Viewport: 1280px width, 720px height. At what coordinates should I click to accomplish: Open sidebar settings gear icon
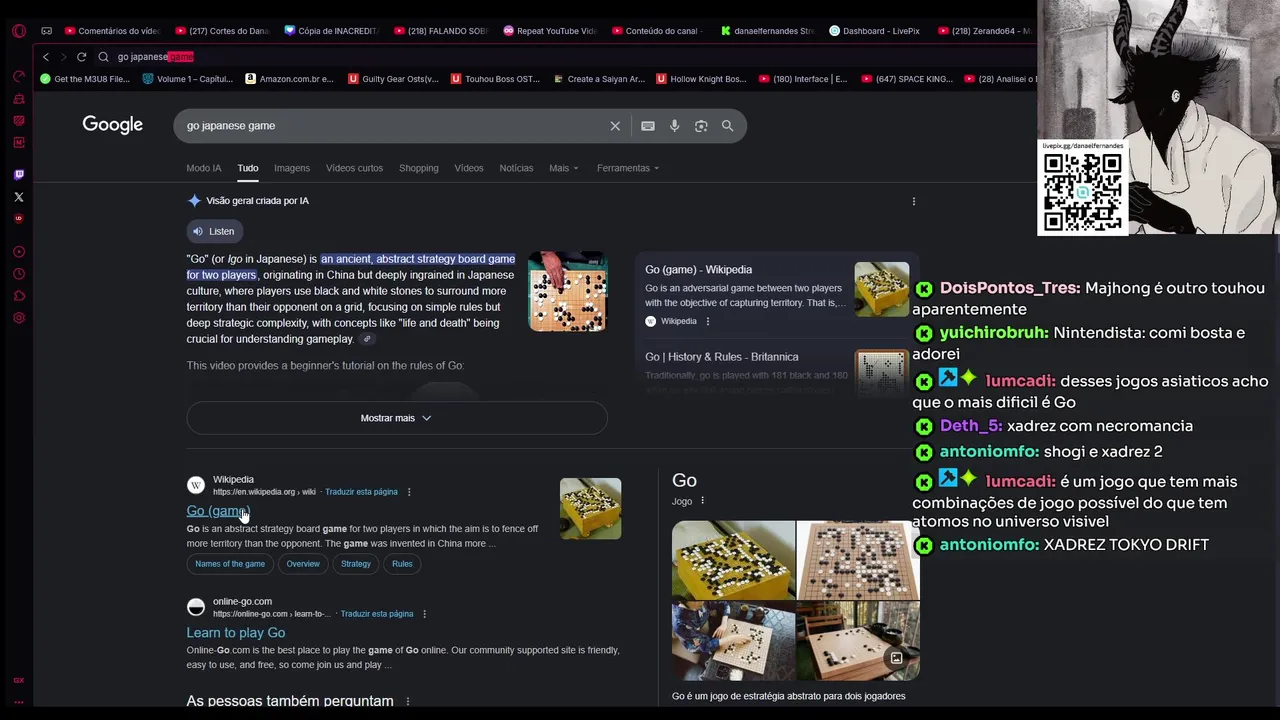click(18, 318)
